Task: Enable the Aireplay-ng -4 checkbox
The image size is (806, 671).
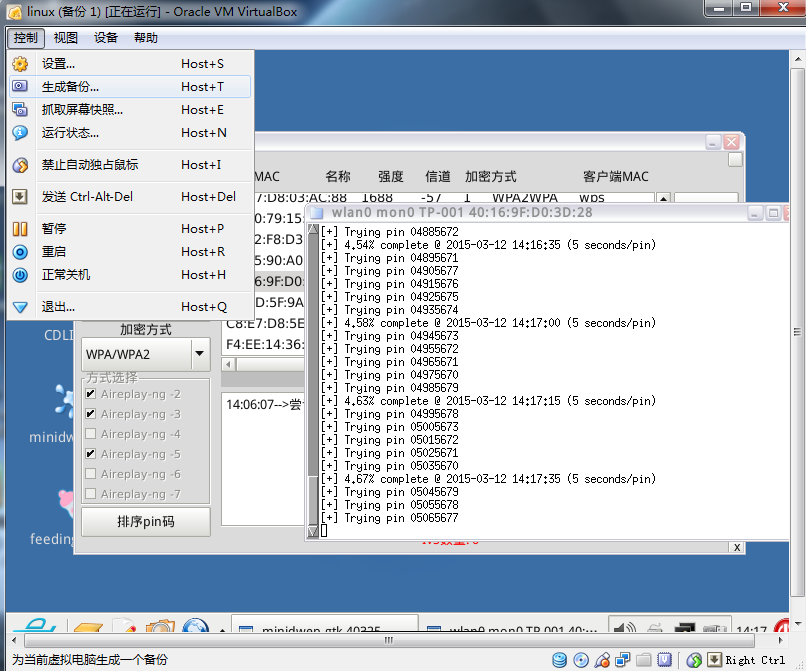Action: pyautogui.click(x=90, y=434)
